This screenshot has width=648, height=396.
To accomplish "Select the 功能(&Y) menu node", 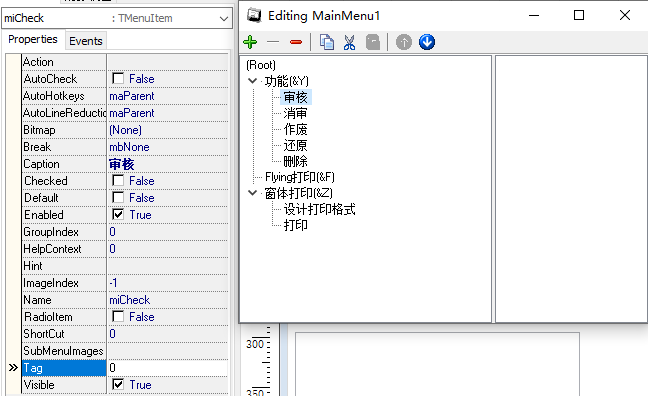I will point(287,81).
